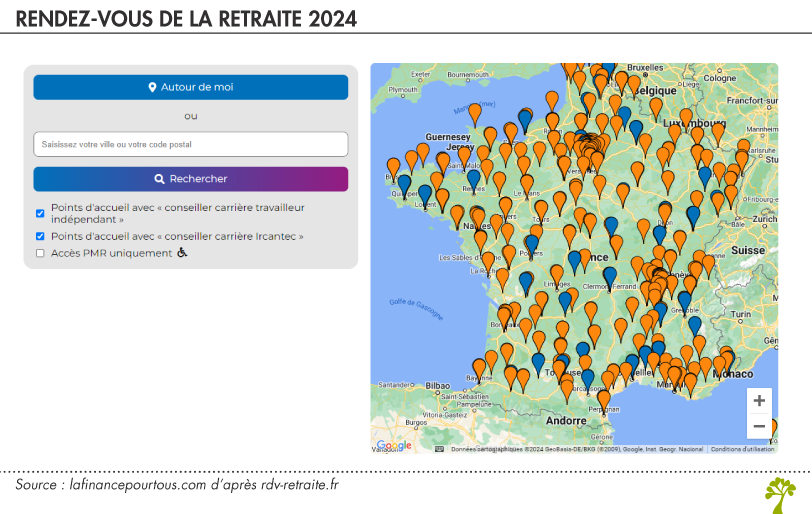Select the blue pin at Rennes

click(x=473, y=180)
